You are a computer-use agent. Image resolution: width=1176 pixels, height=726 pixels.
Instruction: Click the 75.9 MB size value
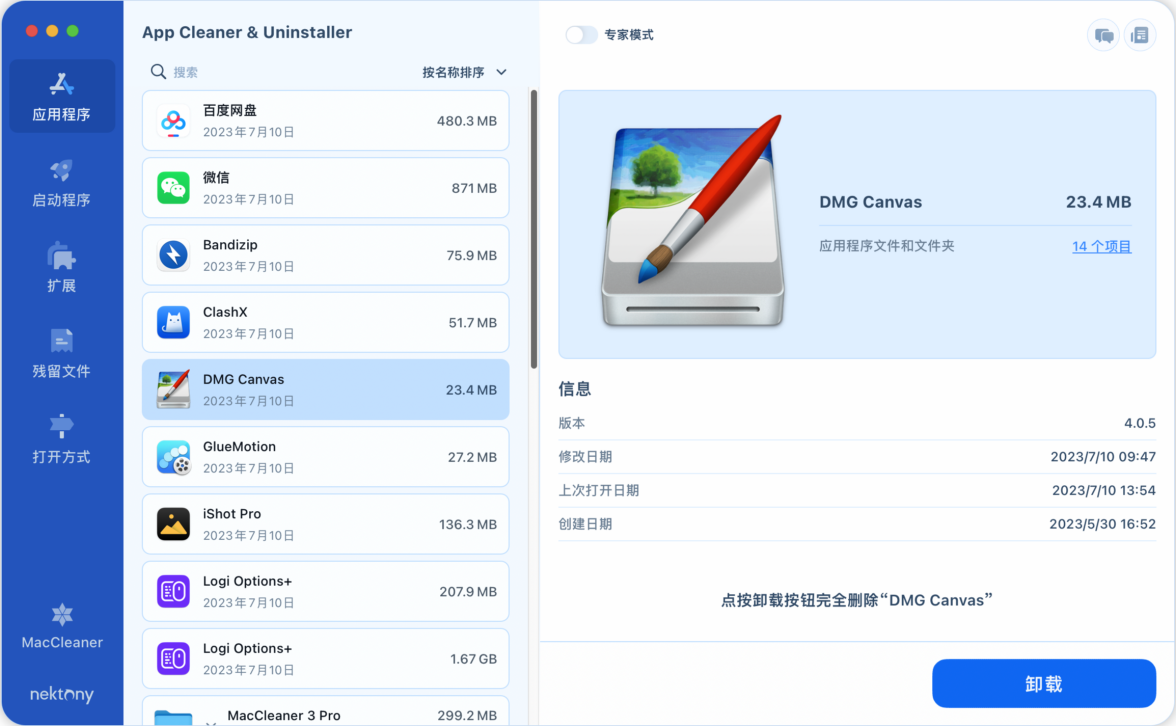pos(472,255)
